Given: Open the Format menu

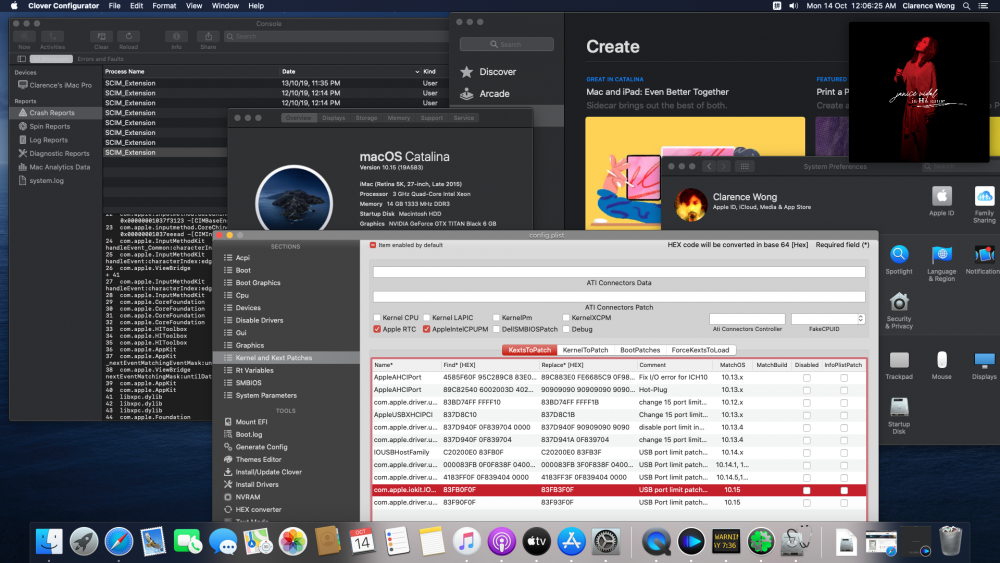Looking at the screenshot, I should (x=164, y=6).
